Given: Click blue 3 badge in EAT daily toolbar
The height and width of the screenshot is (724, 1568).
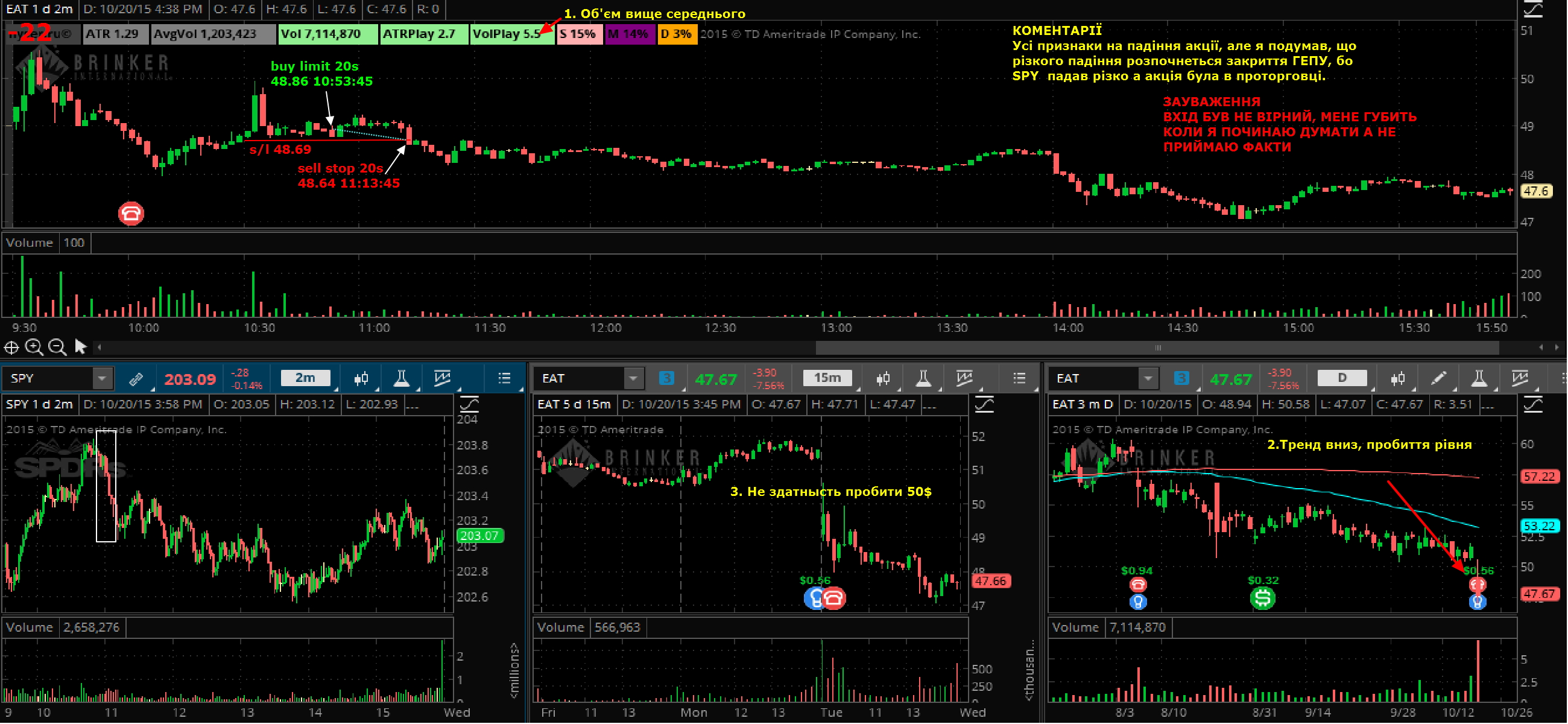Looking at the screenshot, I should click(1182, 379).
